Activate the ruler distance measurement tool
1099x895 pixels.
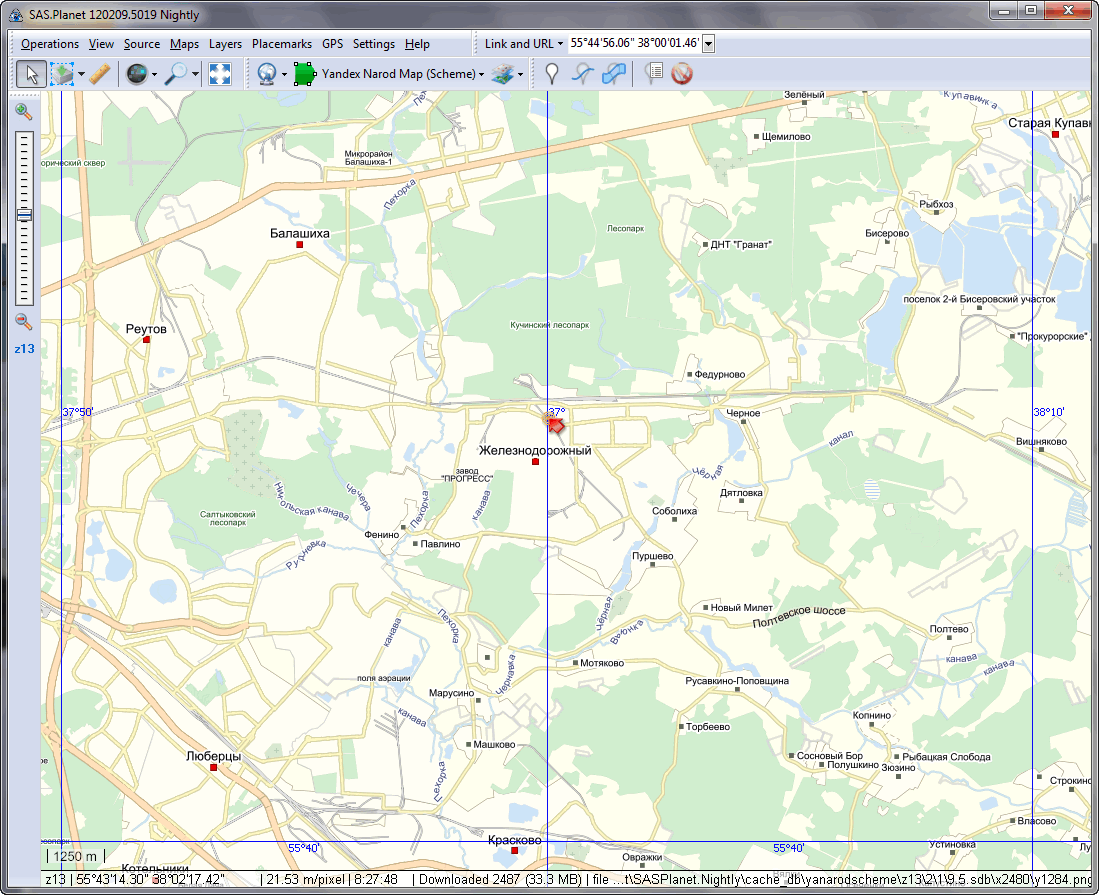coord(98,74)
